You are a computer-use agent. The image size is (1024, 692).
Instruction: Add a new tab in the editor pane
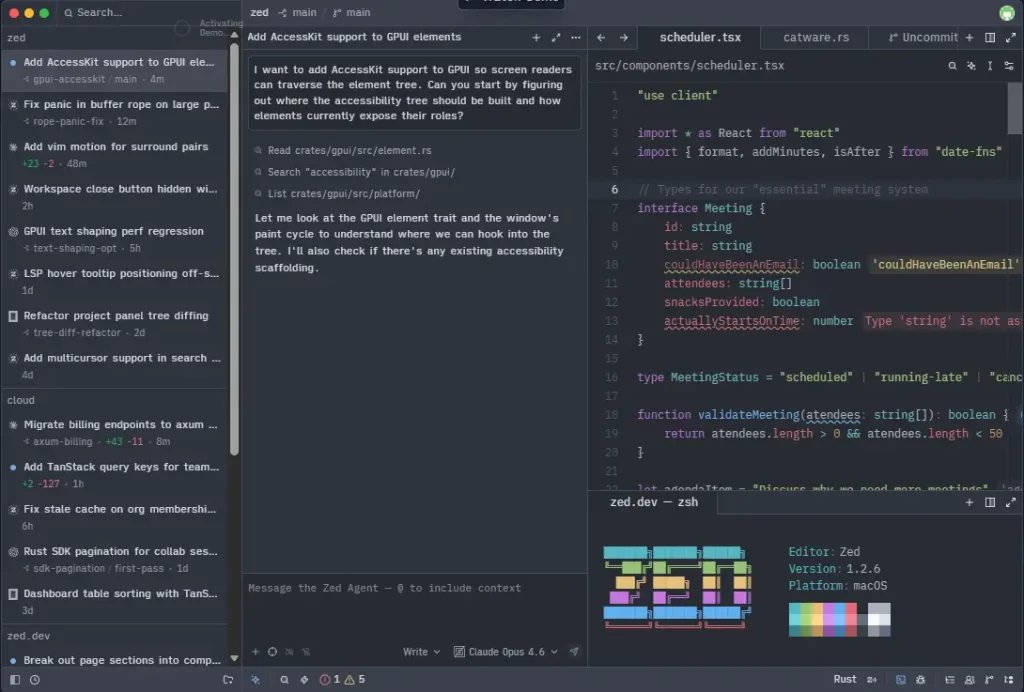click(969, 37)
